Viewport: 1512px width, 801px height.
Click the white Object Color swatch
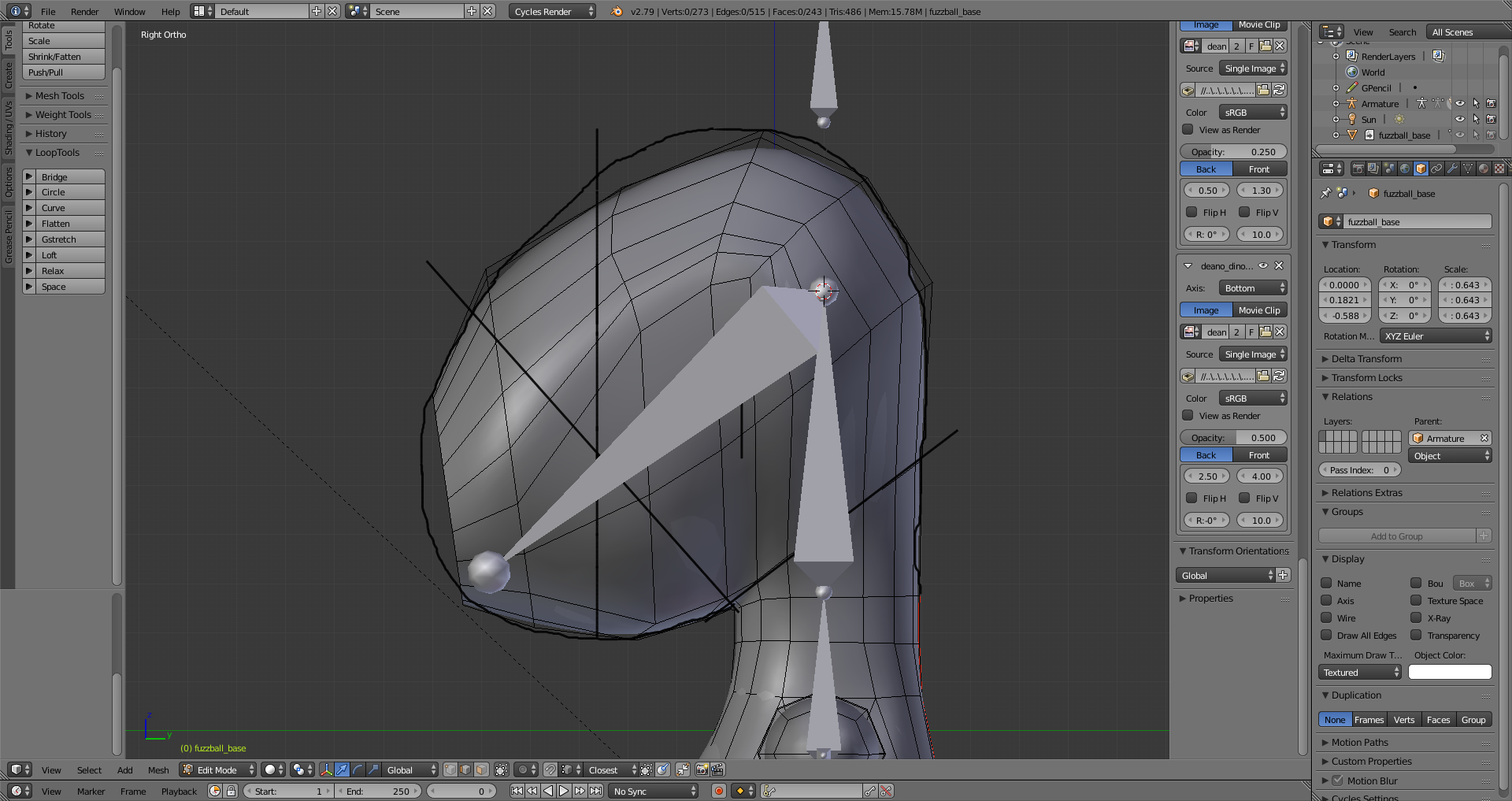tap(1450, 672)
